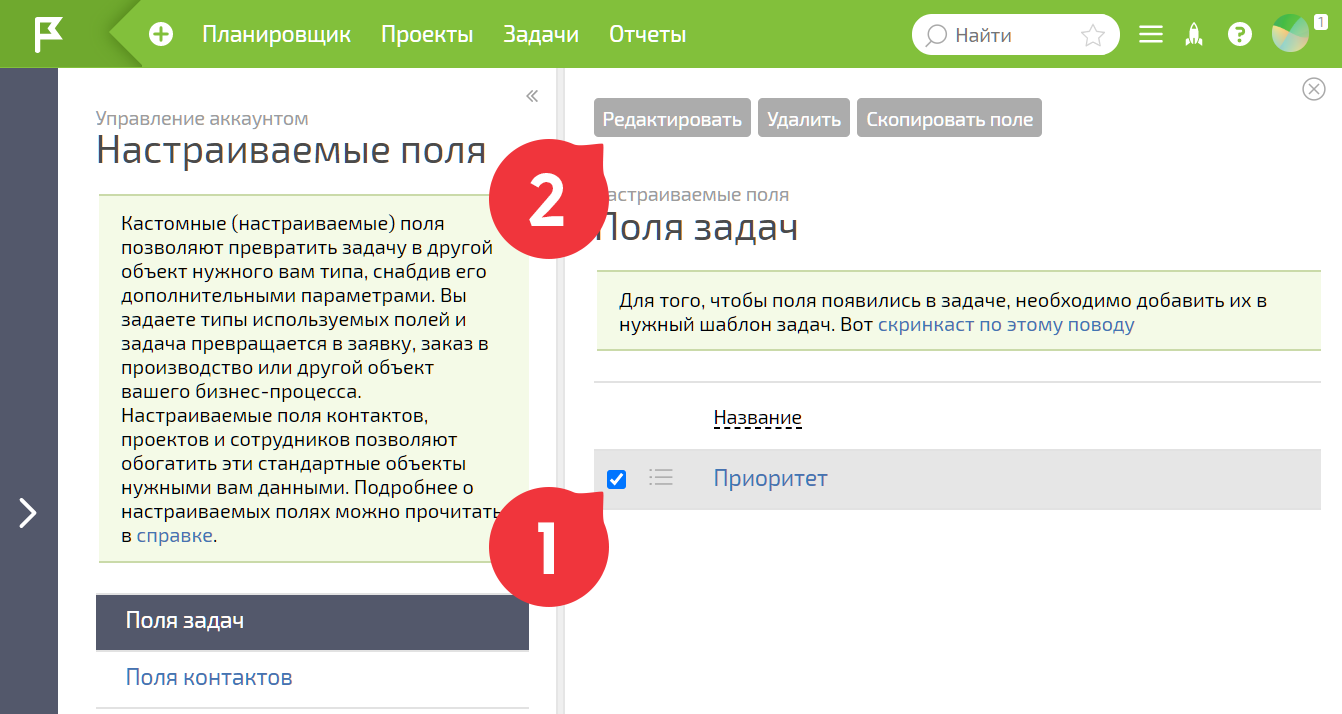Click the plus icon in top bar
The height and width of the screenshot is (714, 1342).
(x=161, y=34)
